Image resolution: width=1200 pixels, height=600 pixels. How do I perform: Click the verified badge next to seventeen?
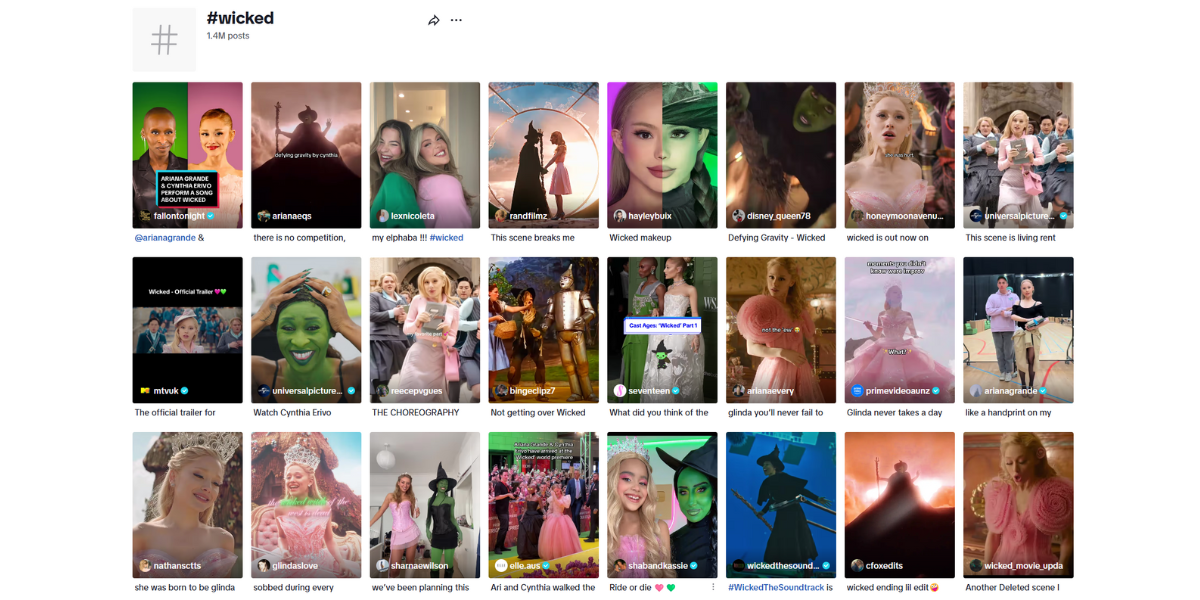coord(677,391)
